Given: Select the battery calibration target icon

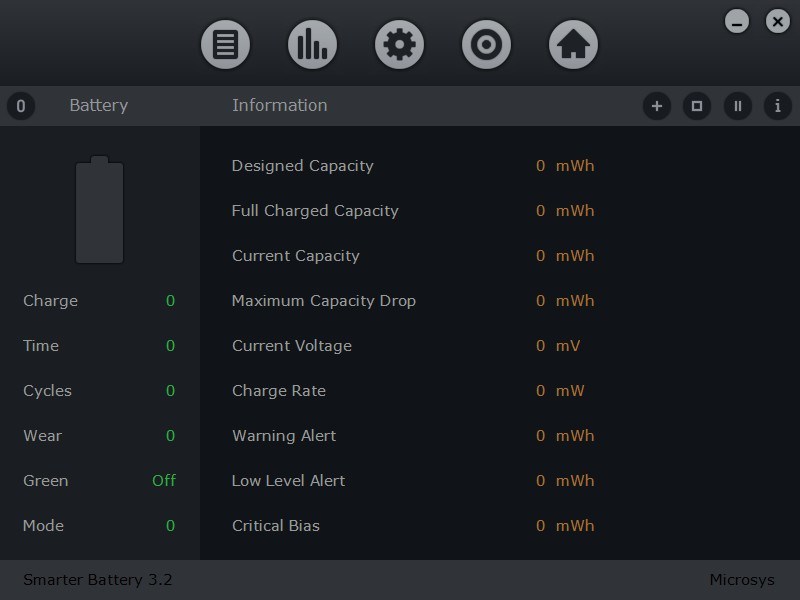Looking at the screenshot, I should [486, 43].
